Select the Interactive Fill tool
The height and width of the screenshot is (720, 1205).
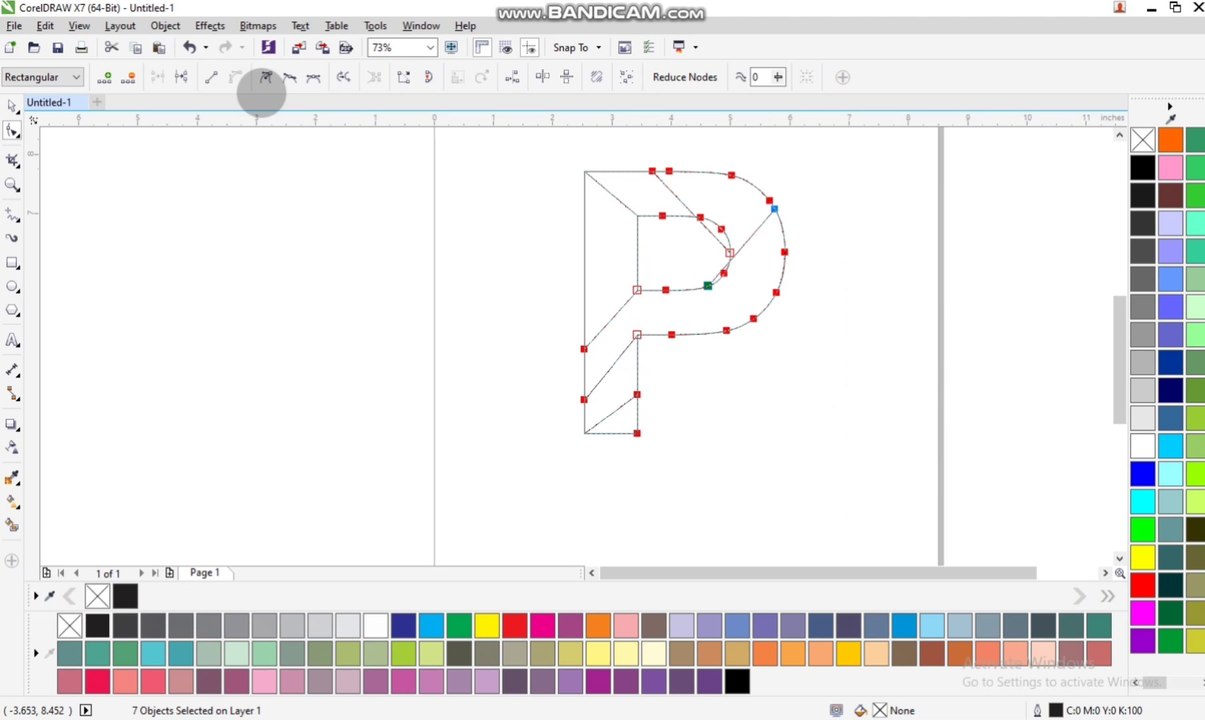click(12, 501)
